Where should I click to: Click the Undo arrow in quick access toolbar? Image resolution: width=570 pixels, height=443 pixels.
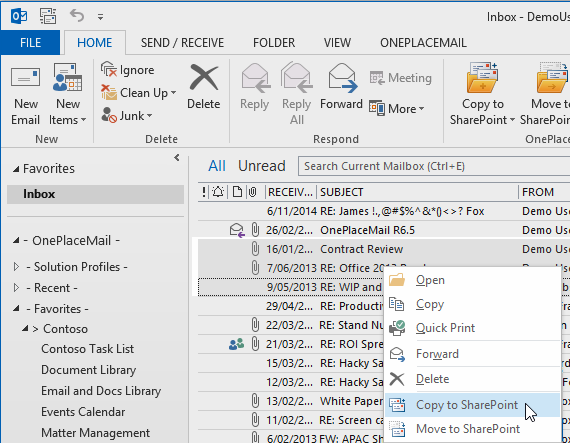(77, 16)
